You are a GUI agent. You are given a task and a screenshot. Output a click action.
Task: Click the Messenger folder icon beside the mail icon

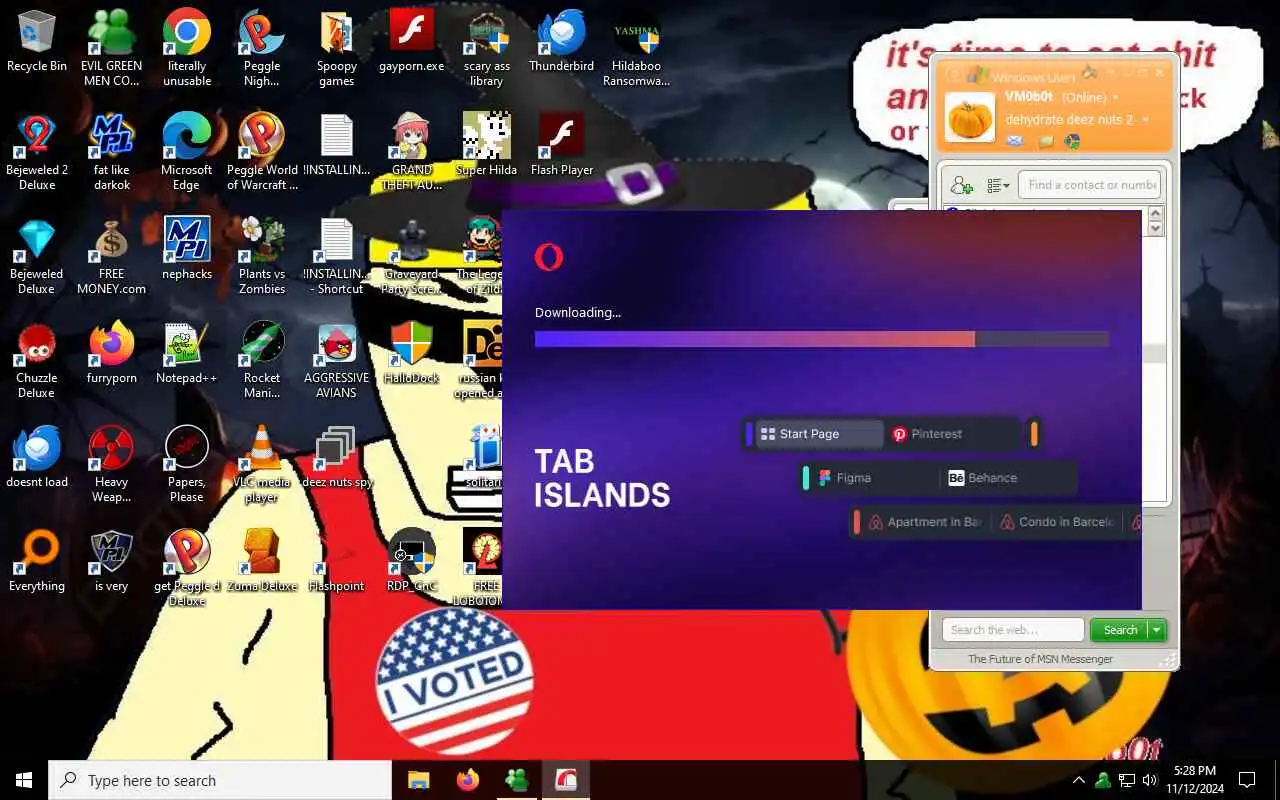tap(1045, 141)
